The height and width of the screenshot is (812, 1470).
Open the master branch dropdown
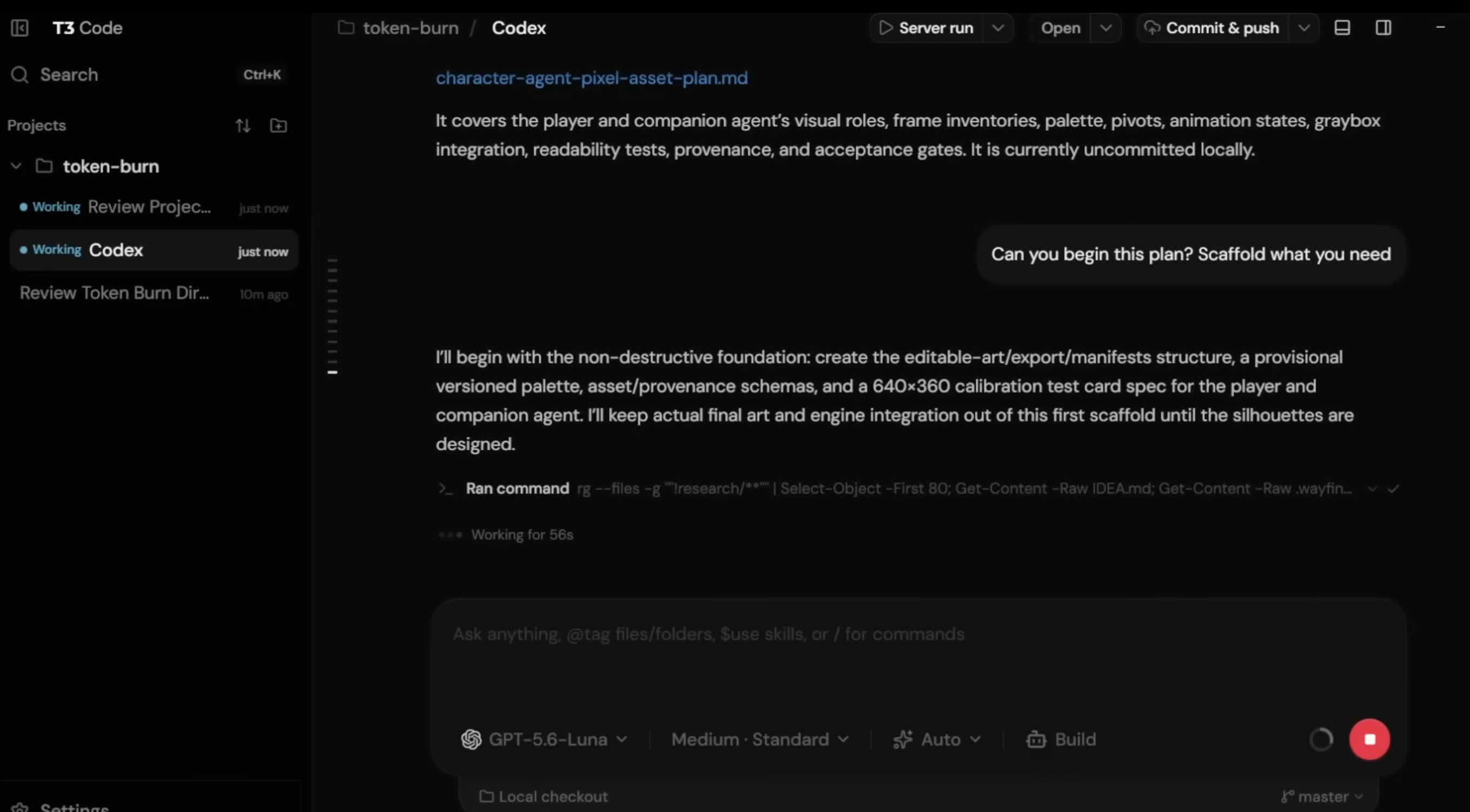coord(1323,797)
